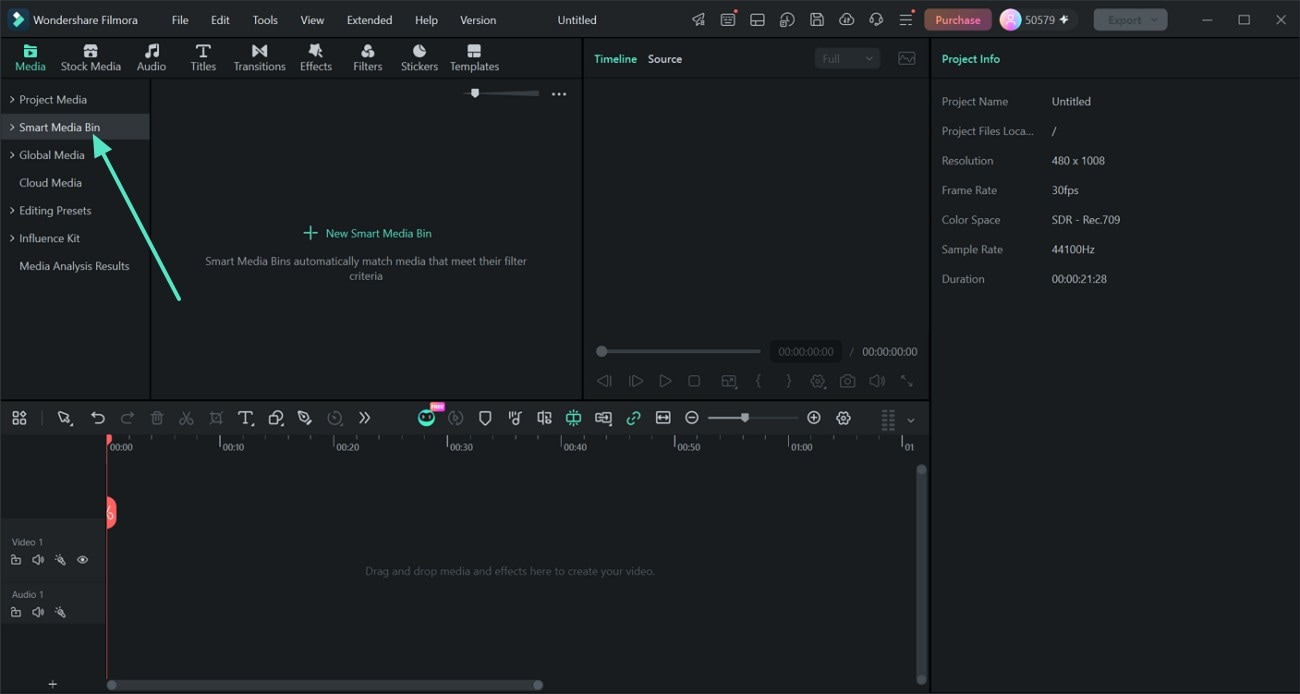This screenshot has height=694, width=1300.
Task: Open the AI Copilot robot icon
Action: (x=427, y=417)
